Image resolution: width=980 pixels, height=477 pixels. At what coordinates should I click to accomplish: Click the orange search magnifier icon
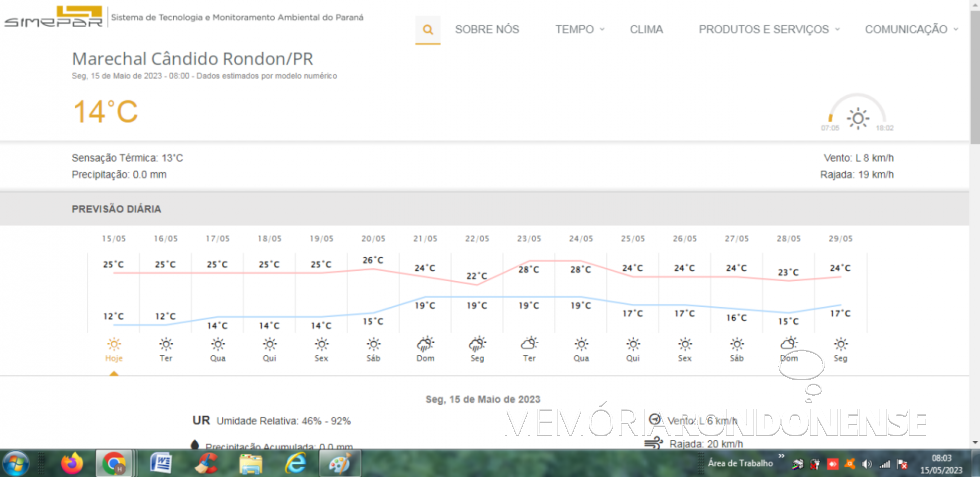pos(428,30)
